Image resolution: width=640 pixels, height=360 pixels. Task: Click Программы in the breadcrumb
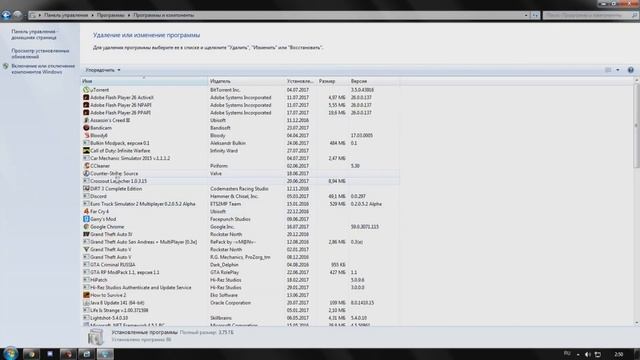pos(111,16)
